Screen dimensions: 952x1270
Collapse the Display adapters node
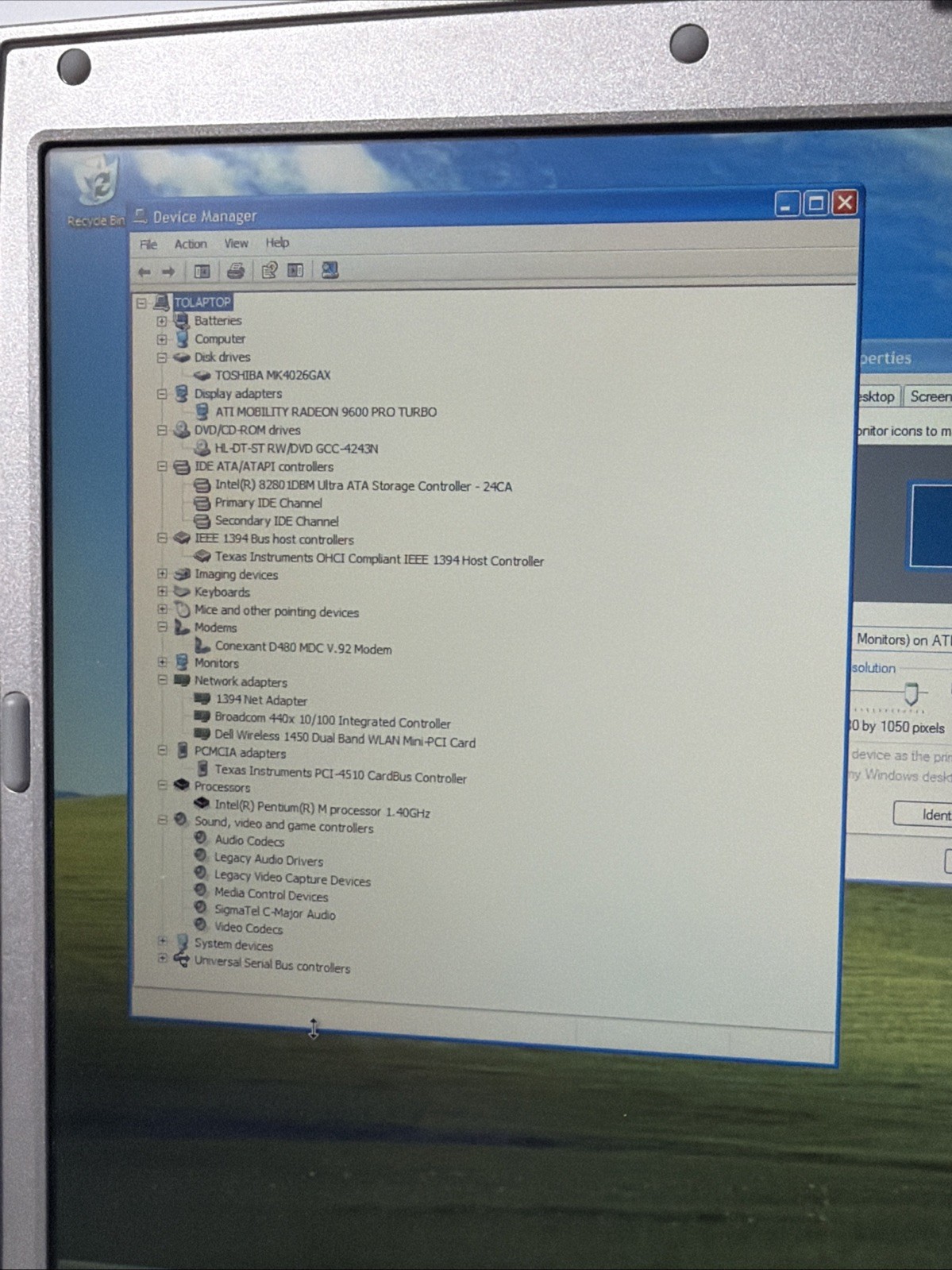pos(162,394)
